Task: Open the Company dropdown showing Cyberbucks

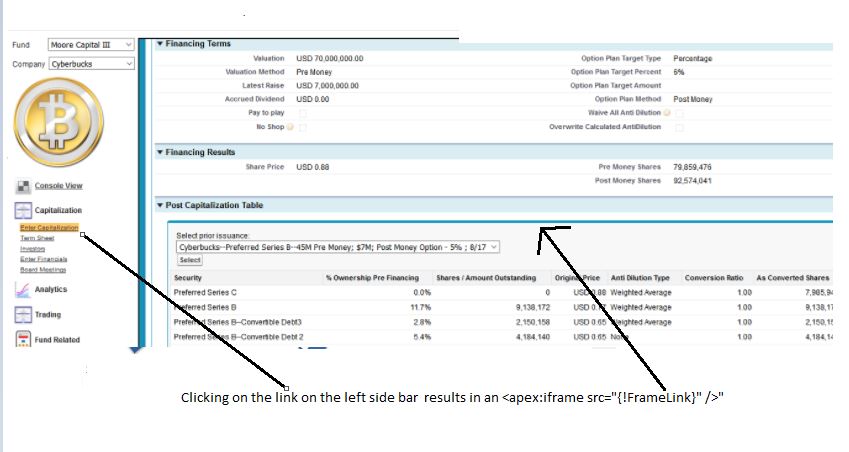Action: [91, 64]
